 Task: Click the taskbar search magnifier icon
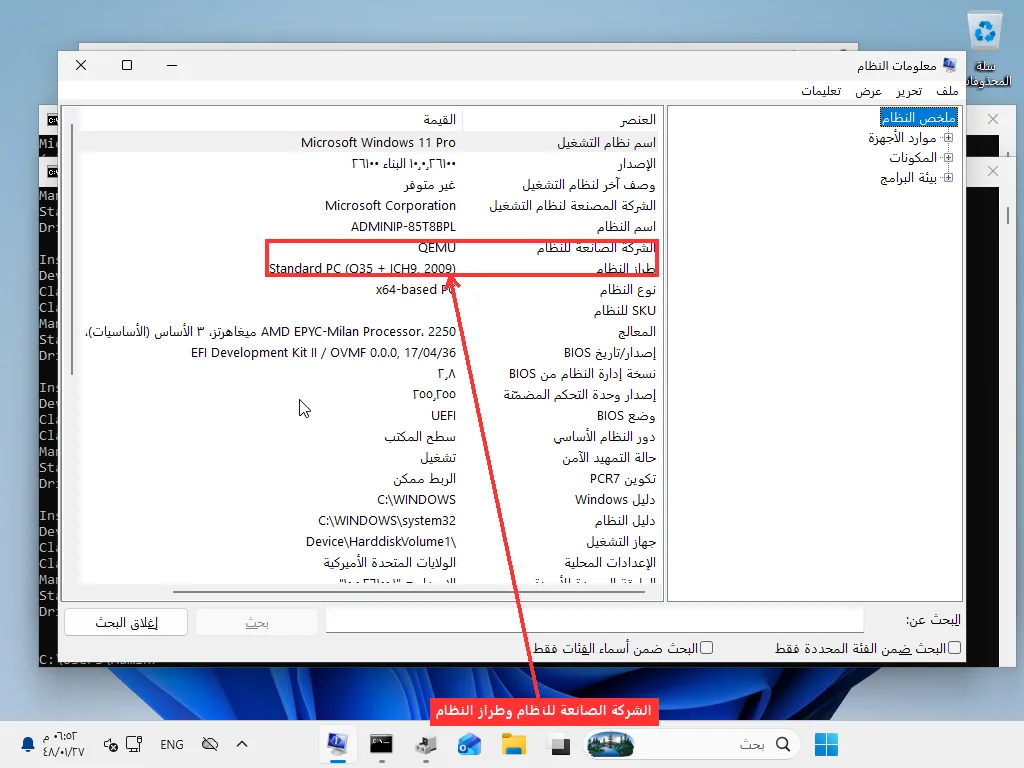click(783, 744)
